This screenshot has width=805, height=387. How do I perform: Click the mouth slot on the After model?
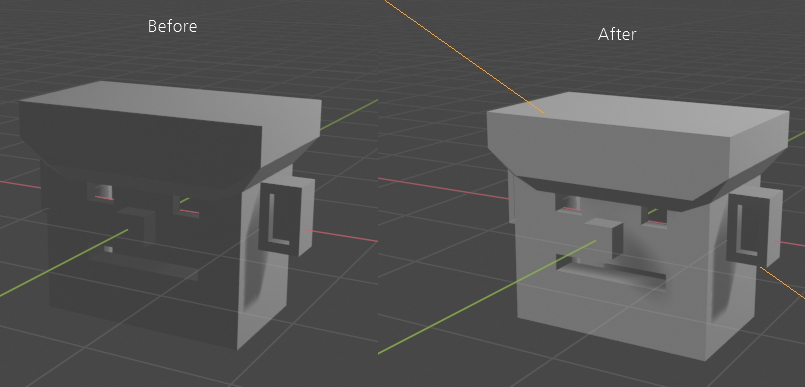tap(611, 272)
